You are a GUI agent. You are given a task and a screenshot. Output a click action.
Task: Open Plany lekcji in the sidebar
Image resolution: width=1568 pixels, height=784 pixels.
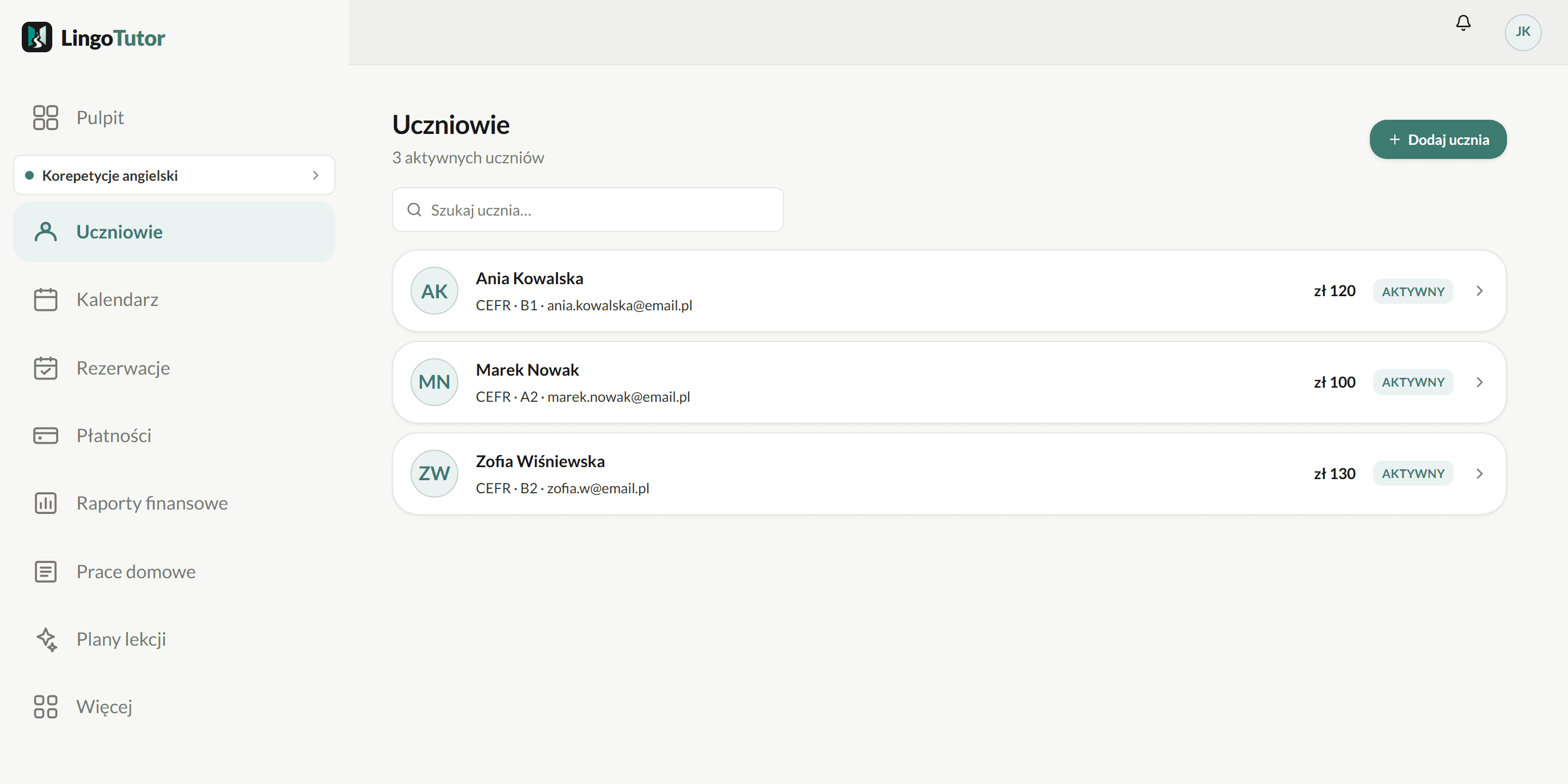pos(174,639)
